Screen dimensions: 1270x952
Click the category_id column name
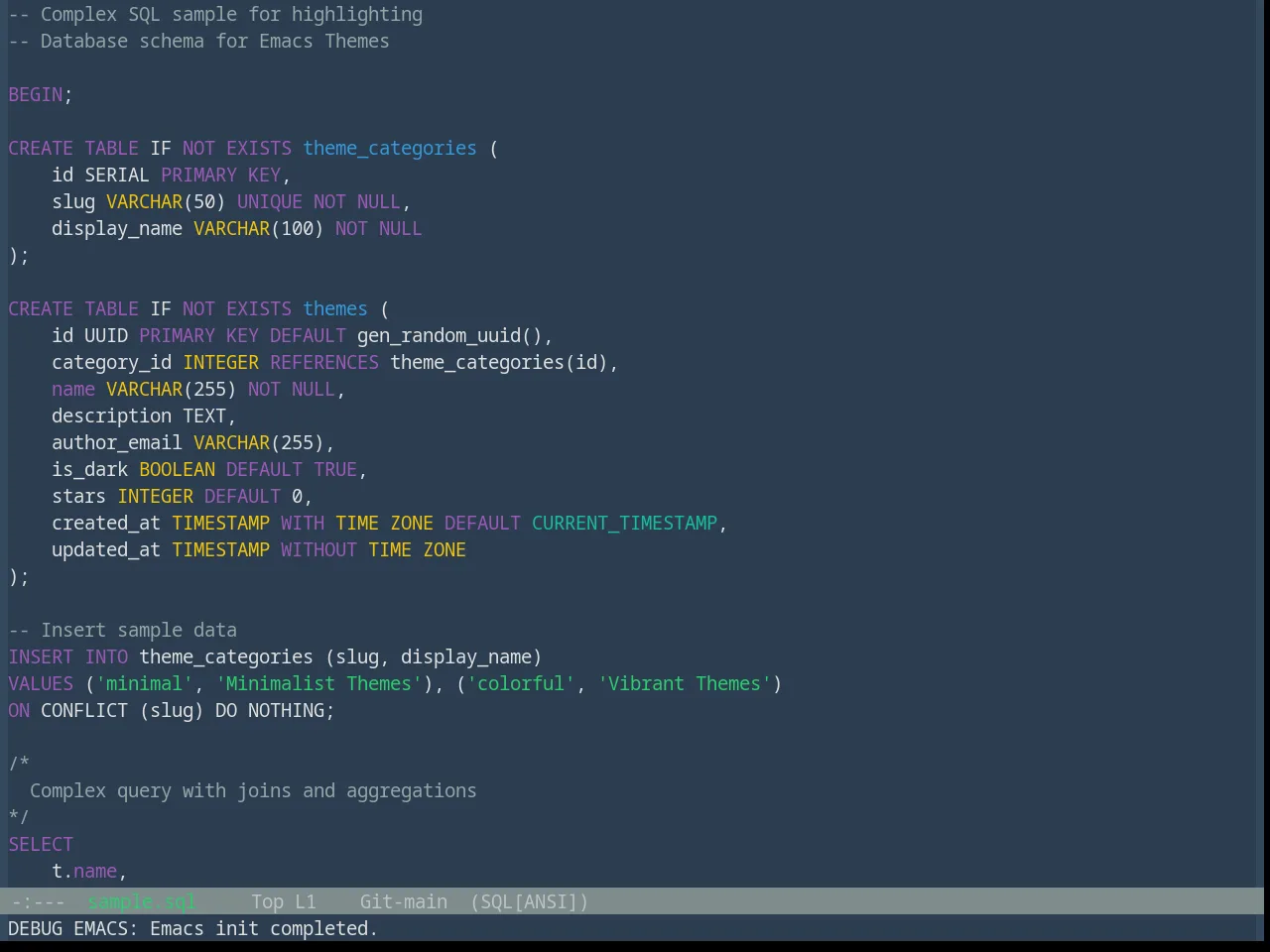pyautogui.click(x=112, y=362)
